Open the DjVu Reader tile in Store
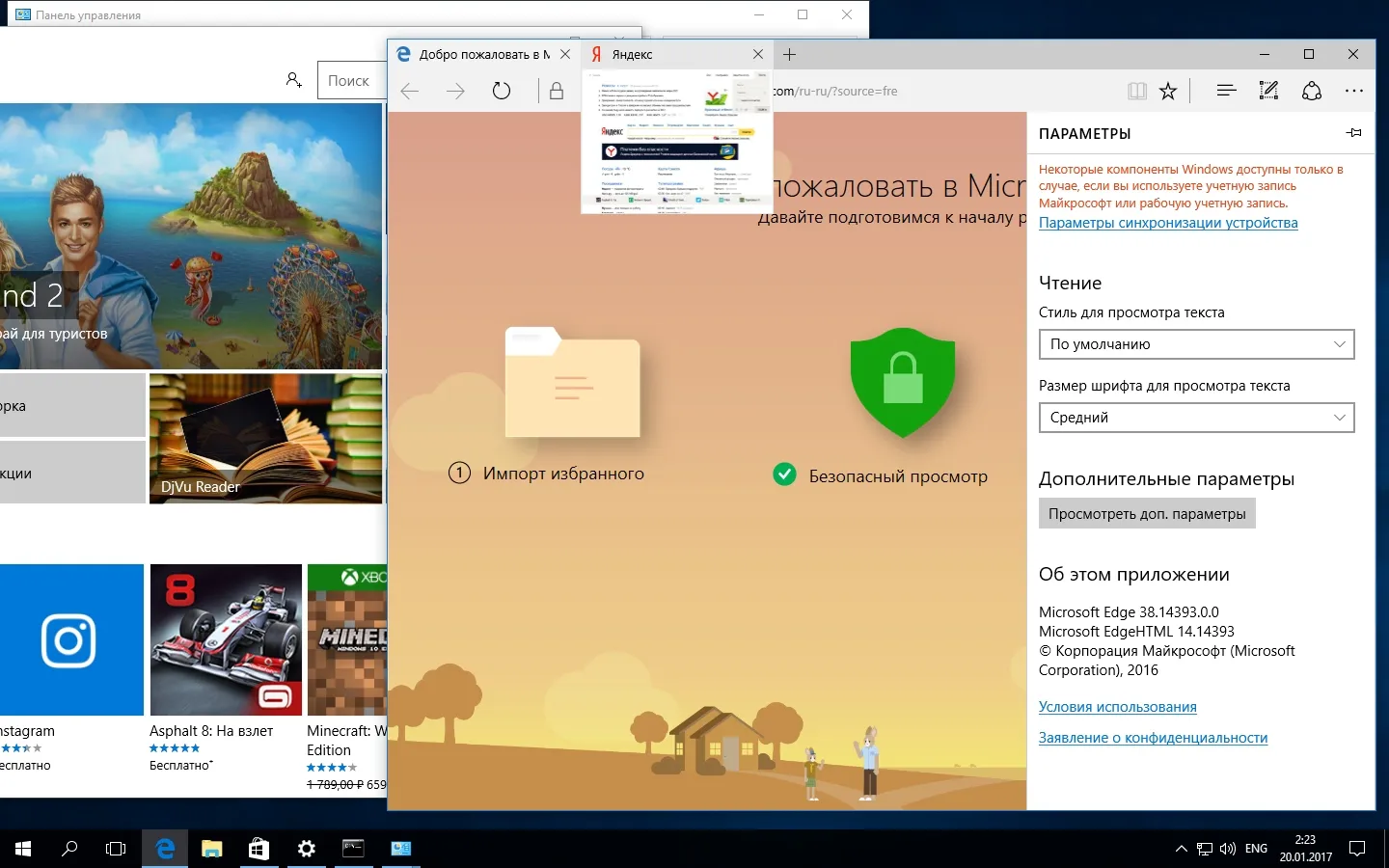This screenshot has width=1389, height=868. pos(266,439)
